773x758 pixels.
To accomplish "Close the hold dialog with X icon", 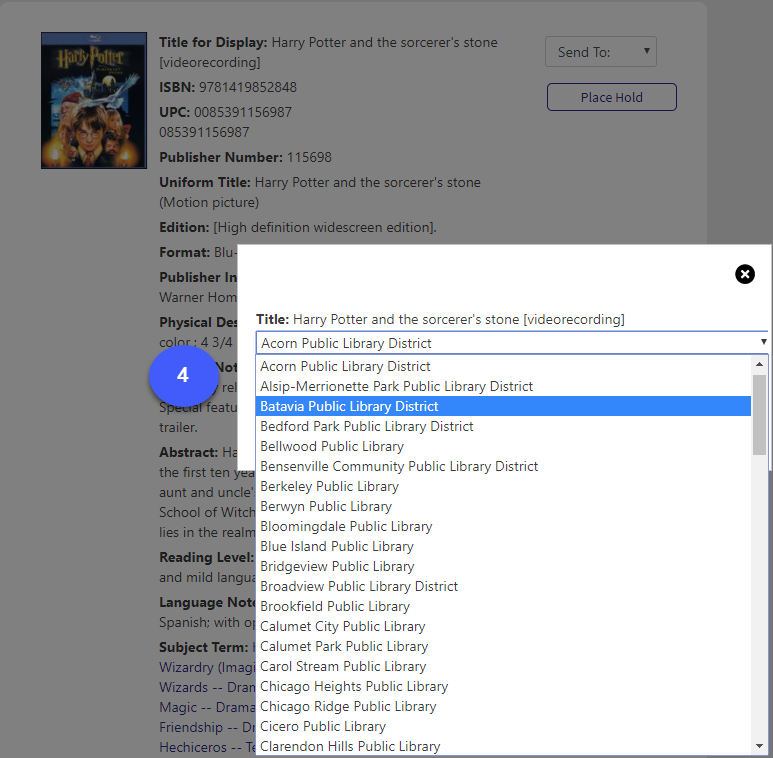I will pos(744,274).
